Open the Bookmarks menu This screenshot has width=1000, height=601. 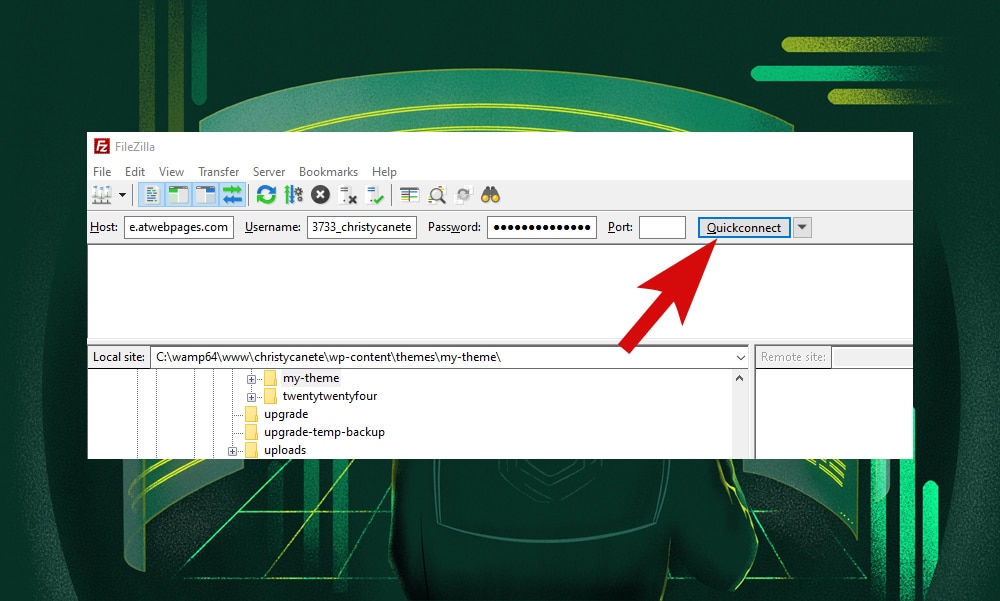[328, 171]
